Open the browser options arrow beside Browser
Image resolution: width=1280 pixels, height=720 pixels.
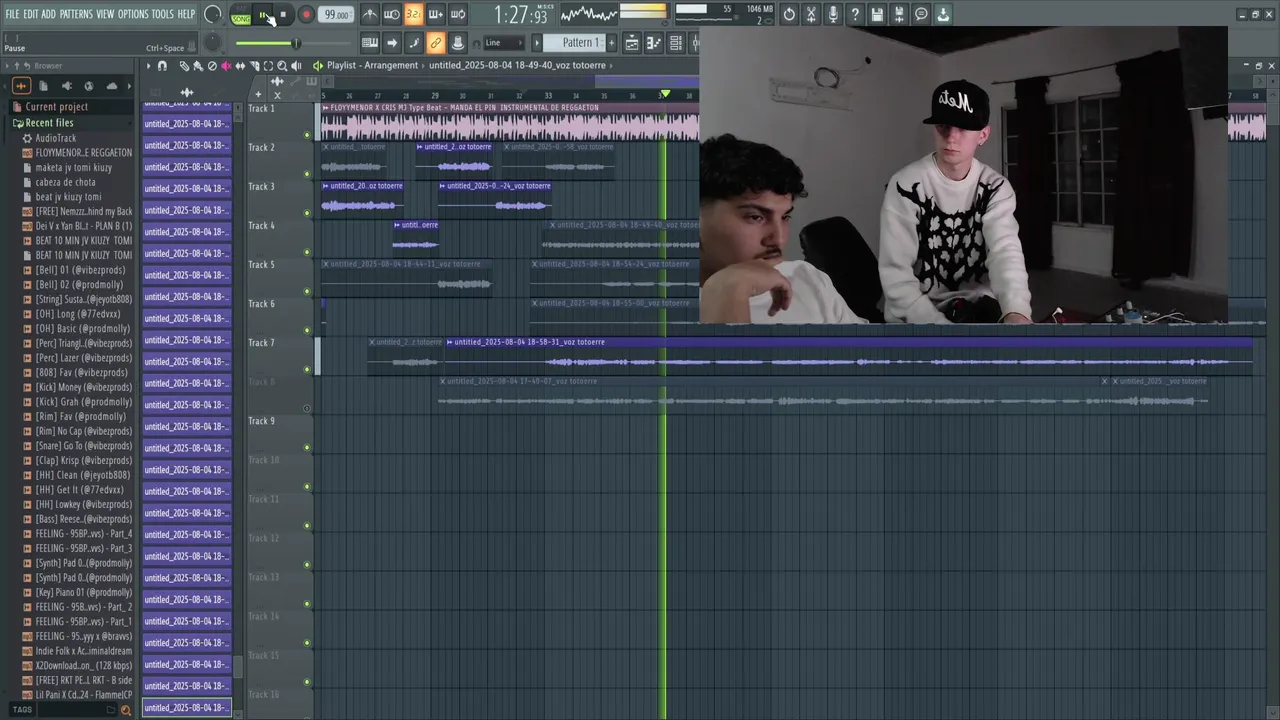tap(7, 66)
